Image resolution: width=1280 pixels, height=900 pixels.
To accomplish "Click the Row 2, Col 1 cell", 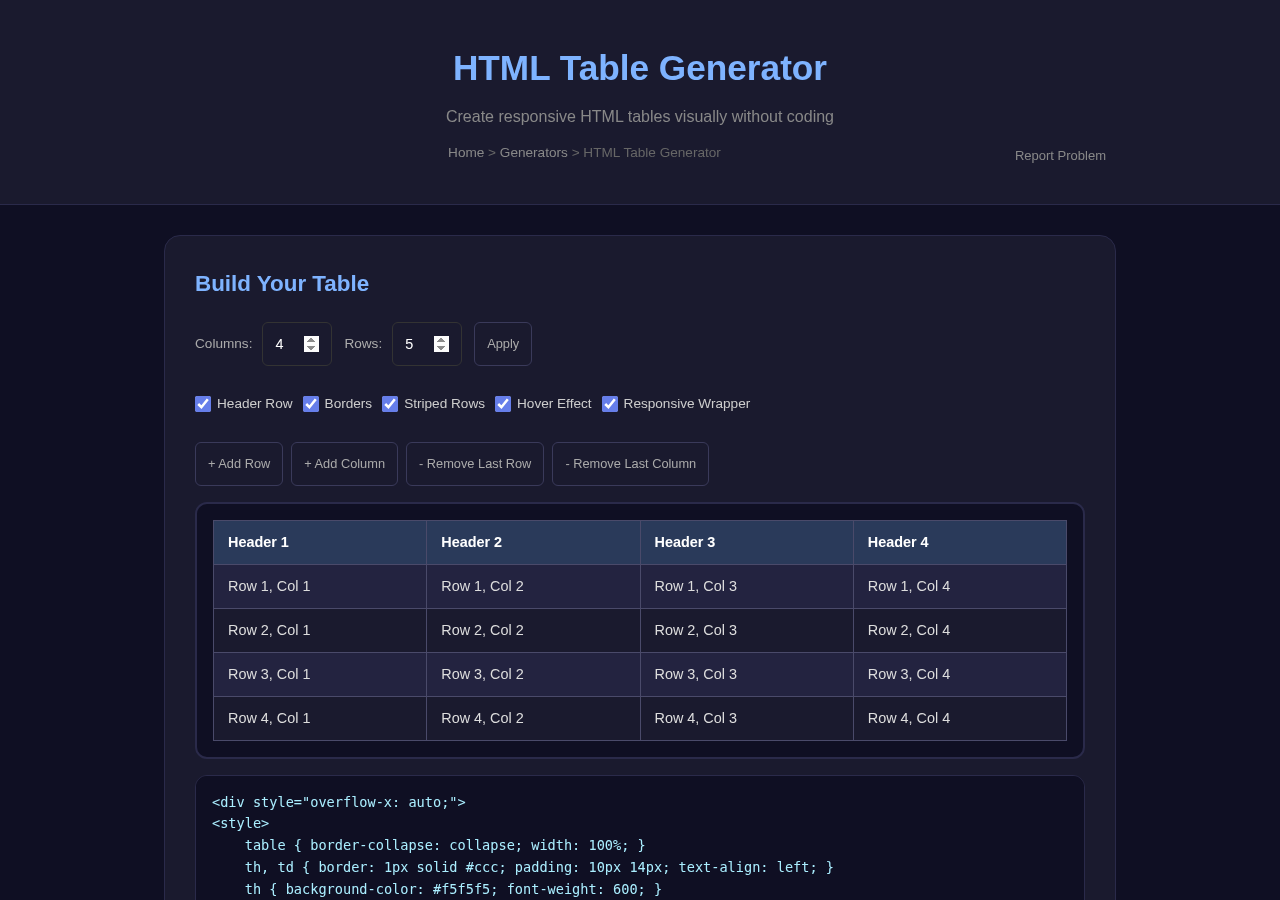I will 320,630.
